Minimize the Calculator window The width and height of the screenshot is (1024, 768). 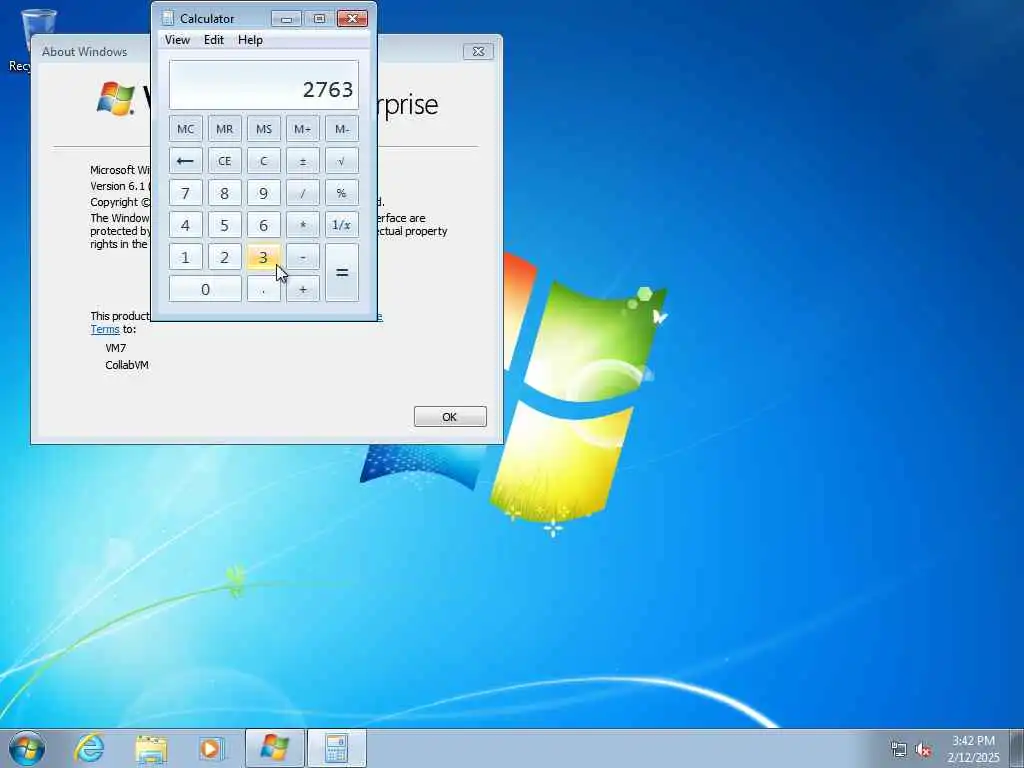tap(286, 19)
